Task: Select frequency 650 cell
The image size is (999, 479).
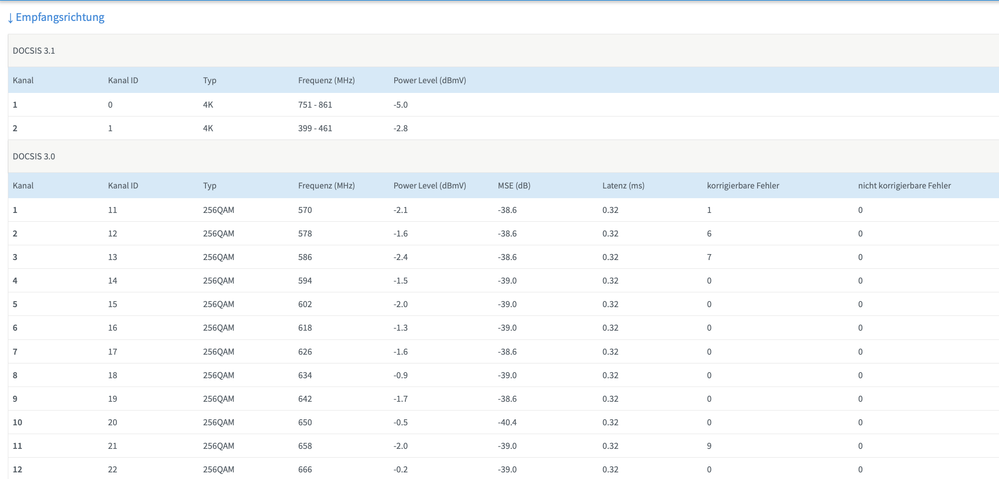Action: tap(305, 422)
